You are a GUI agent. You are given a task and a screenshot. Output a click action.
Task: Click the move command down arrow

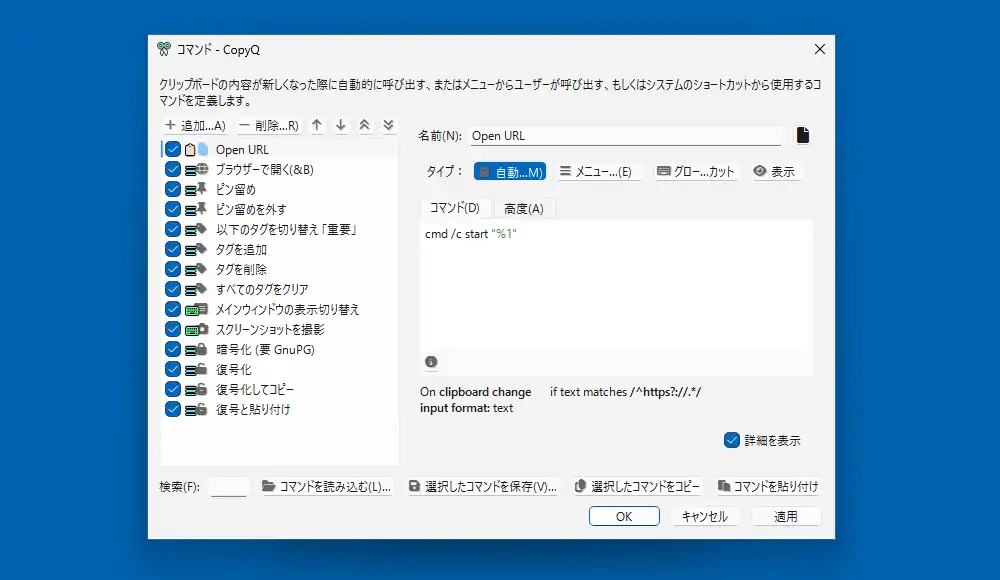tap(340, 125)
